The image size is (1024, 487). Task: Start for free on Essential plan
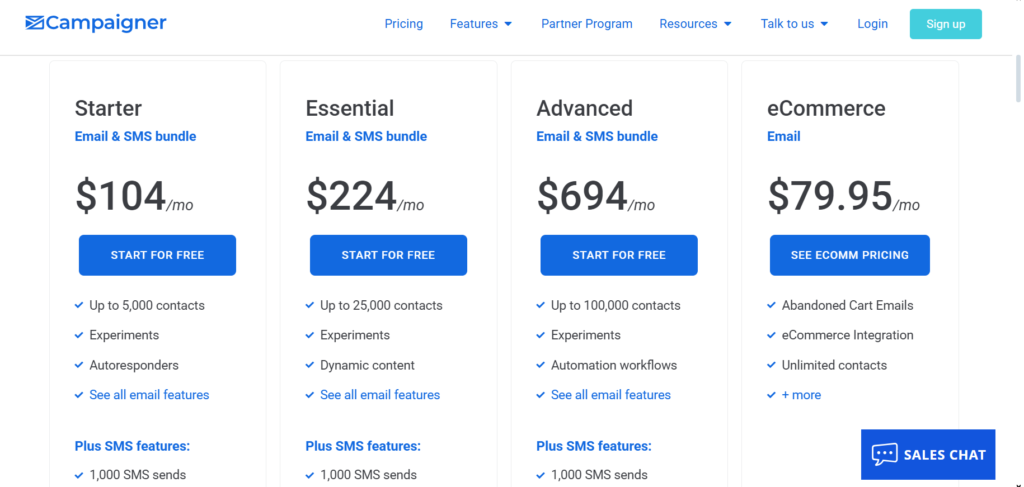pos(388,255)
